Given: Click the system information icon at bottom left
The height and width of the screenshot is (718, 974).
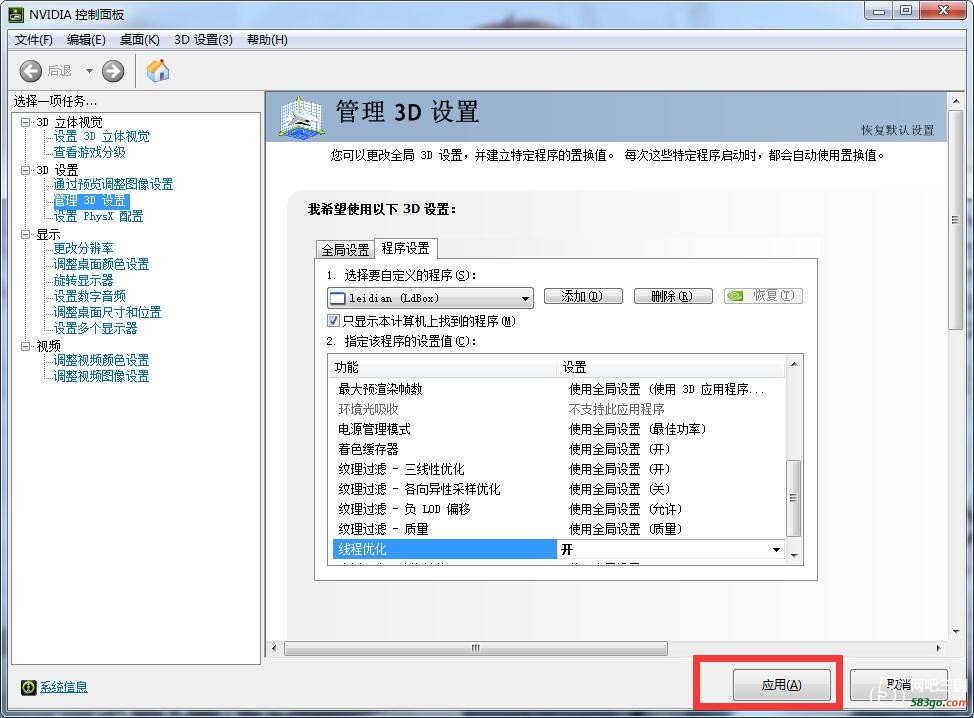Looking at the screenshot, I should (x=29, y=687).
